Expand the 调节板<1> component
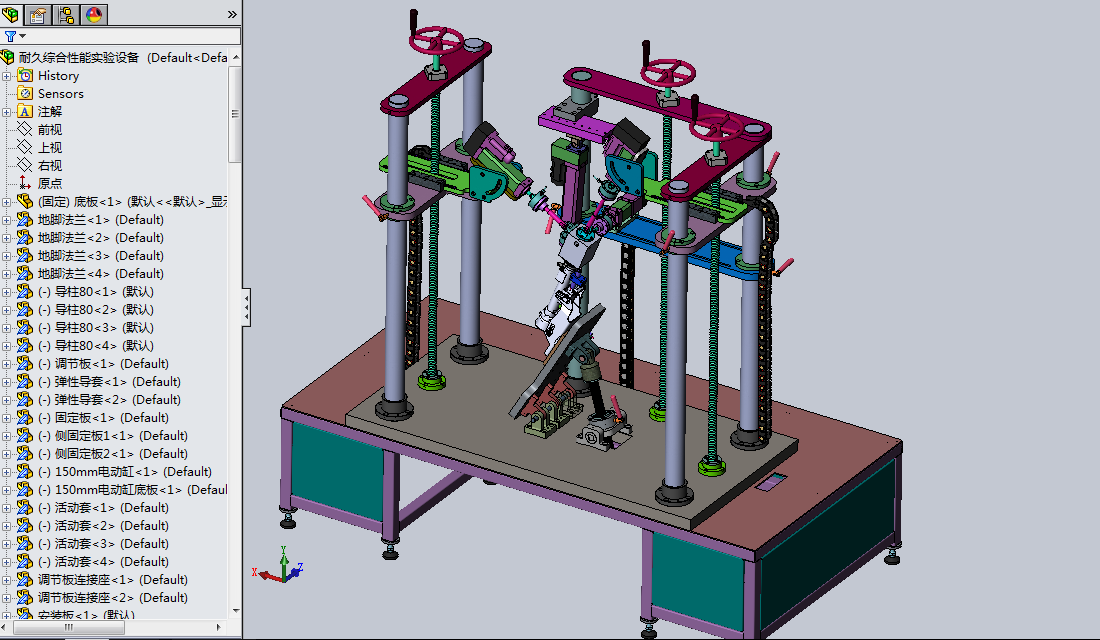The image size is (1100, 640). pyautogui.click(x=6, y=364)
